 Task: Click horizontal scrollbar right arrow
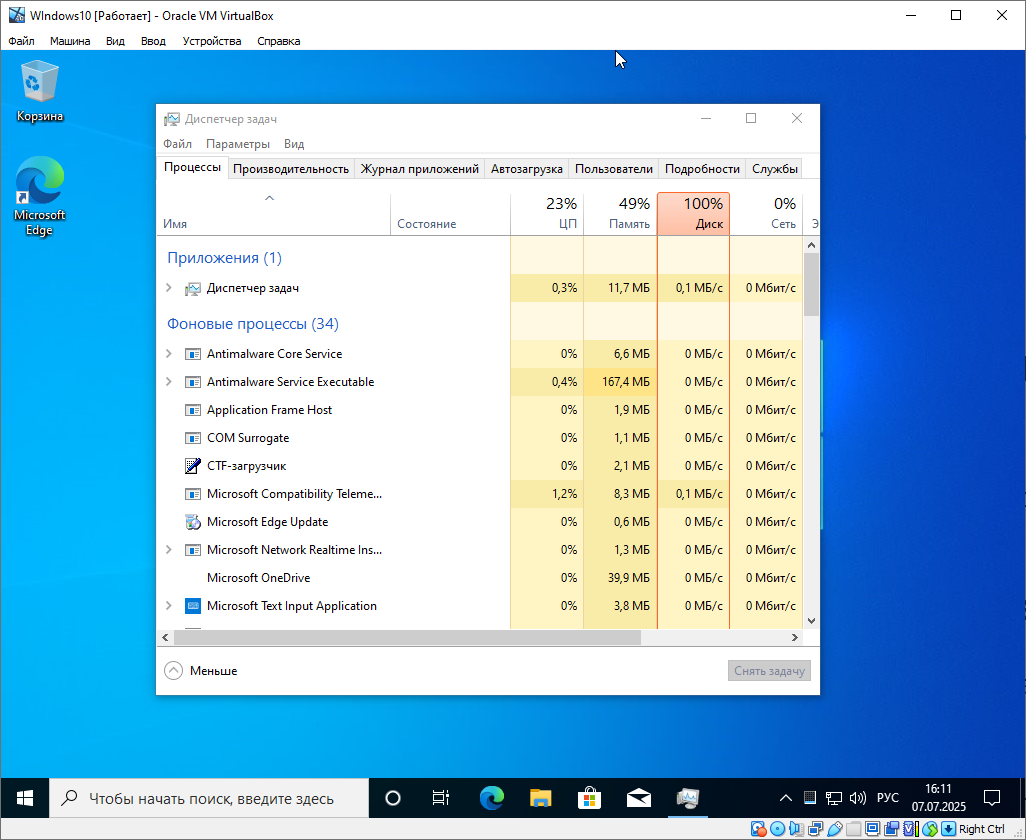click(794, 637)
